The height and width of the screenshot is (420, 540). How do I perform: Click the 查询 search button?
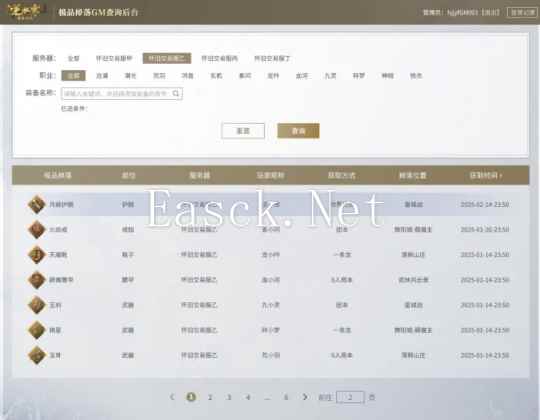(298, 131)
